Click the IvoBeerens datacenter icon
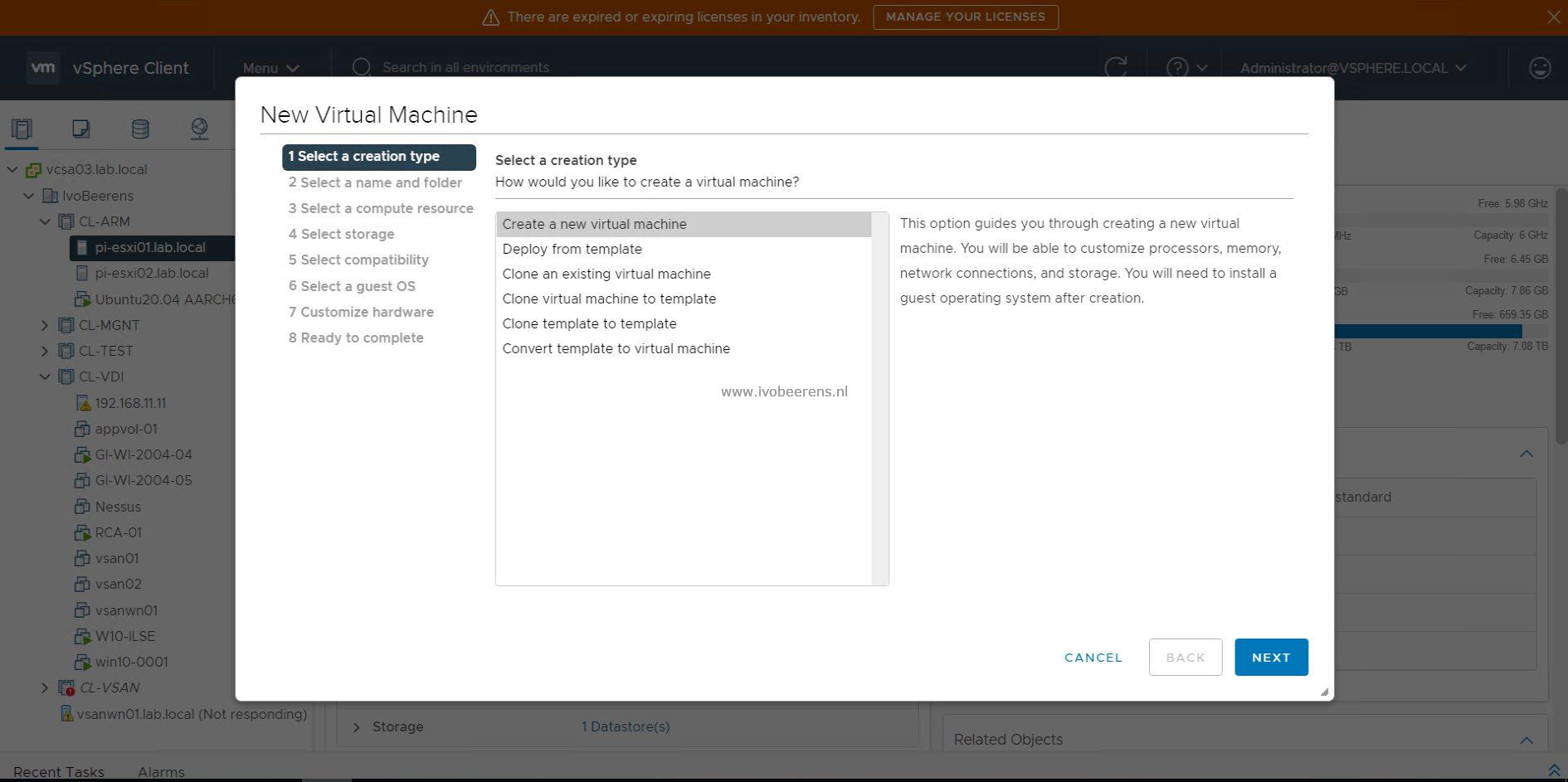The width and height of the screenshot is (1568, 782). tap(50, 196)
